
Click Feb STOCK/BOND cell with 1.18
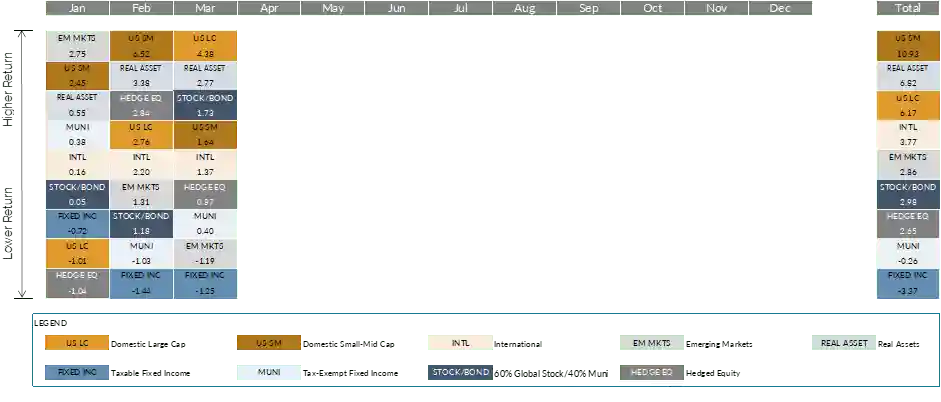(x=142, y=224)
